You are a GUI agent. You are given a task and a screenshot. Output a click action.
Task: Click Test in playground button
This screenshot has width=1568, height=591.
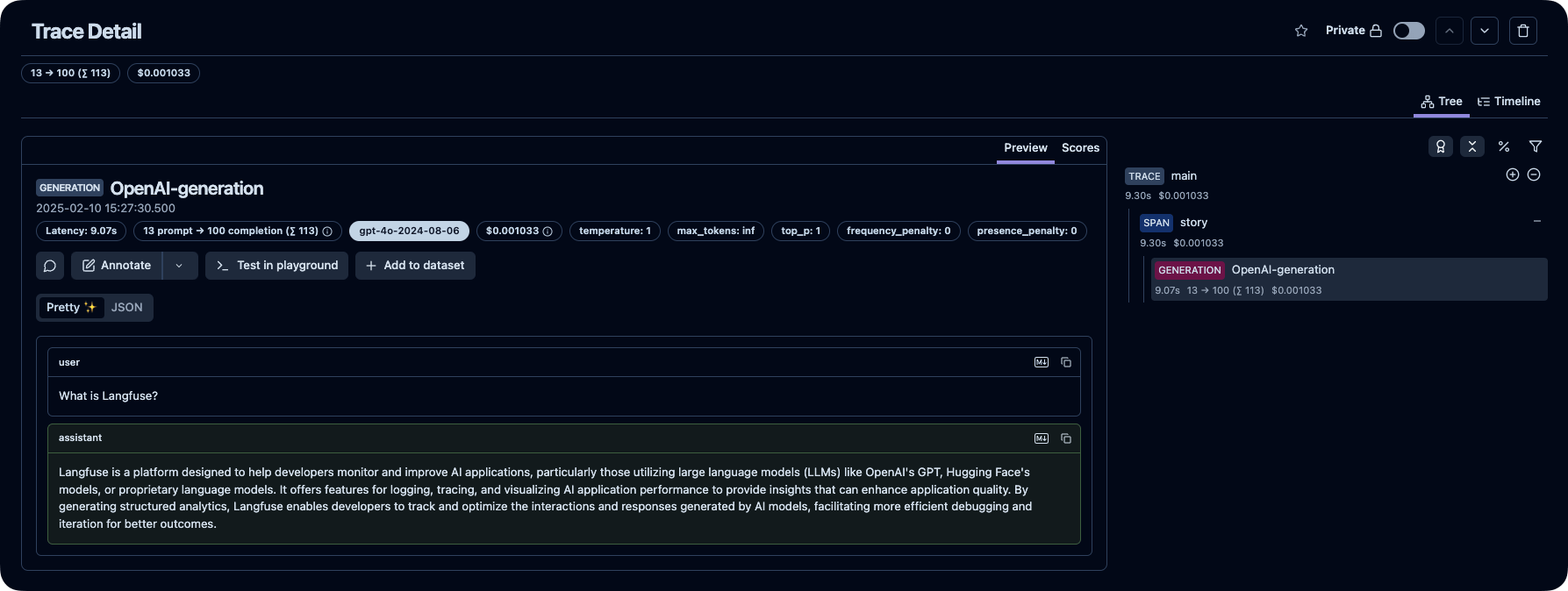pos(276,266)
